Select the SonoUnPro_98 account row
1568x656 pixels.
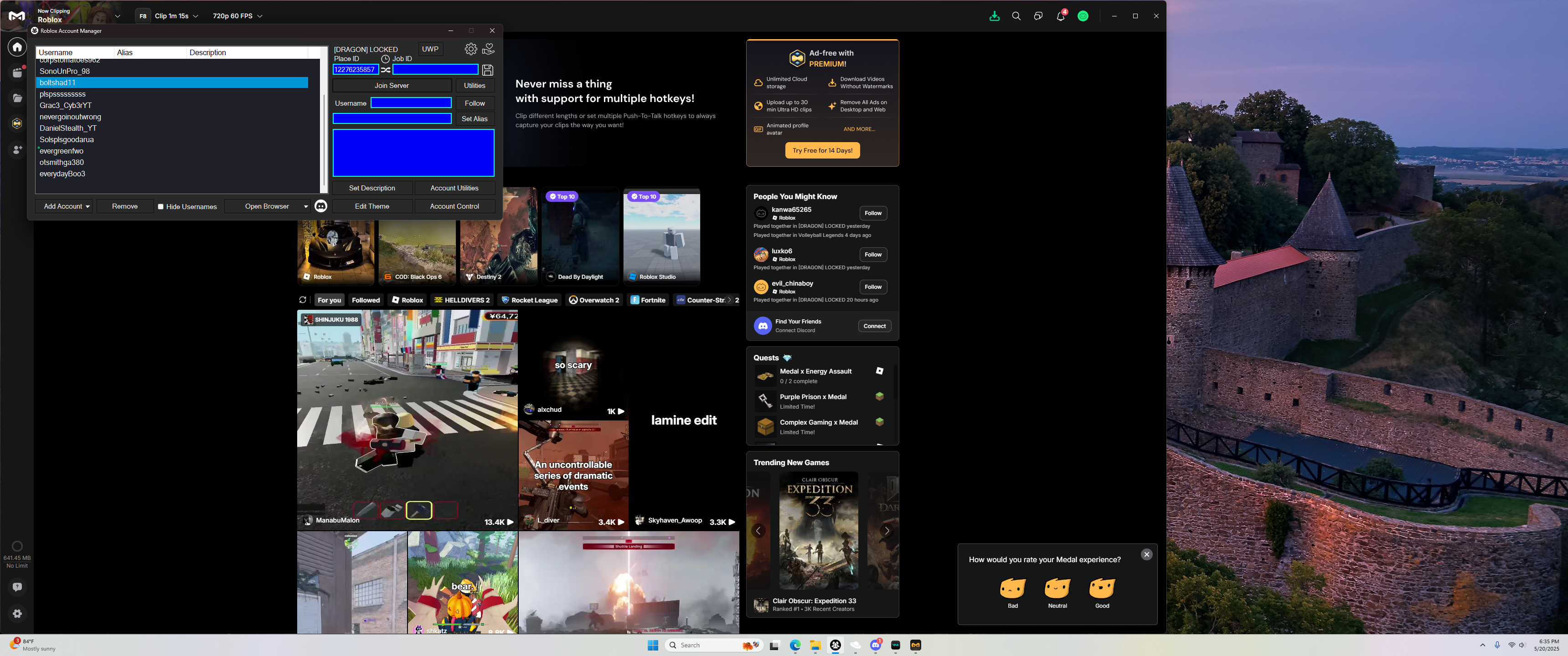point(172,71)
